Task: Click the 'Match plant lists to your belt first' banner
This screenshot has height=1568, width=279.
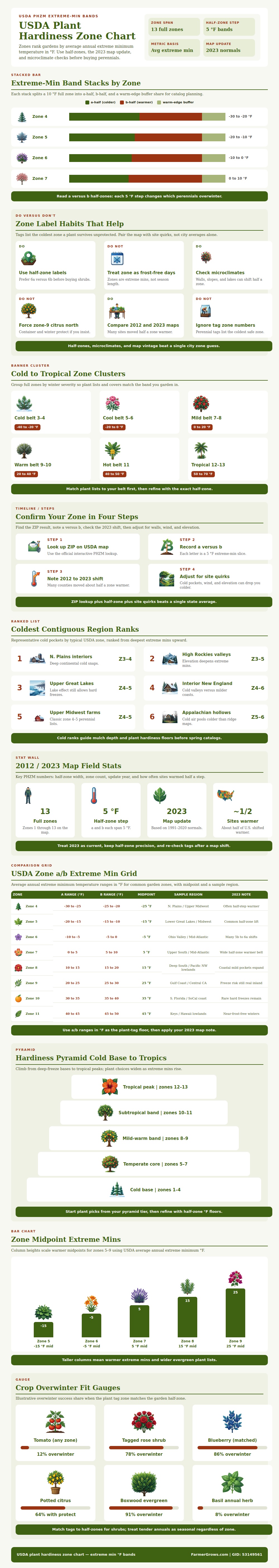Action: (139, 489)
